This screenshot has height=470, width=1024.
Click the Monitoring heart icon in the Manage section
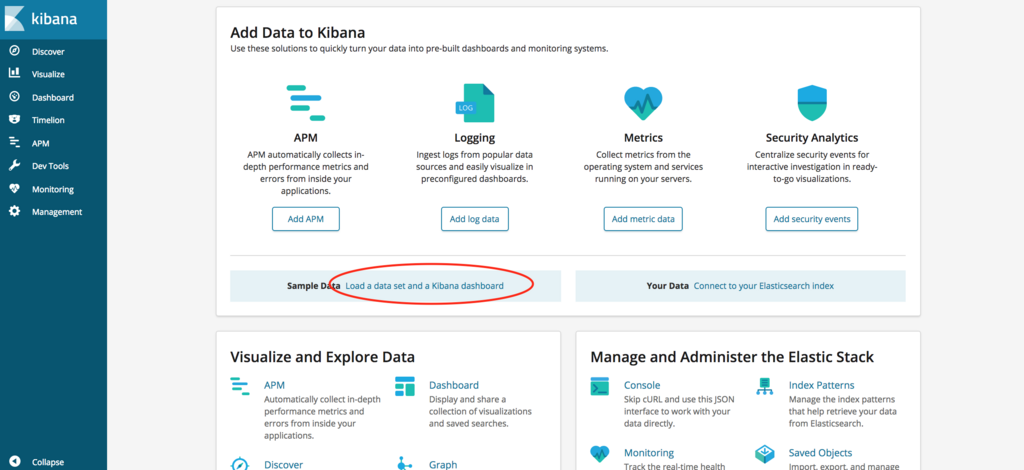600,453
